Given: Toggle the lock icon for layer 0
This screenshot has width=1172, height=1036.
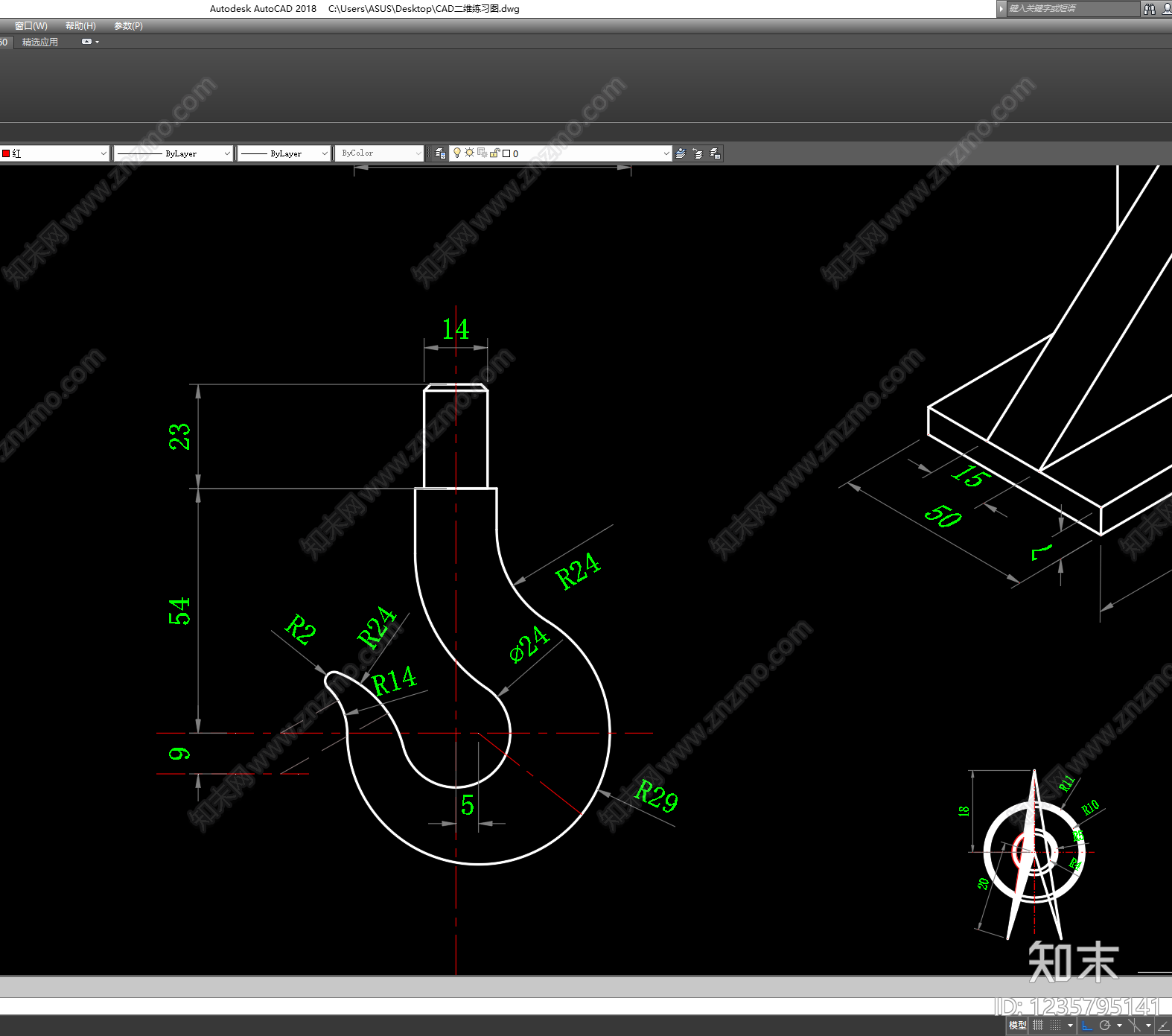Looking at the screenshot, I should tap(494, 153).
